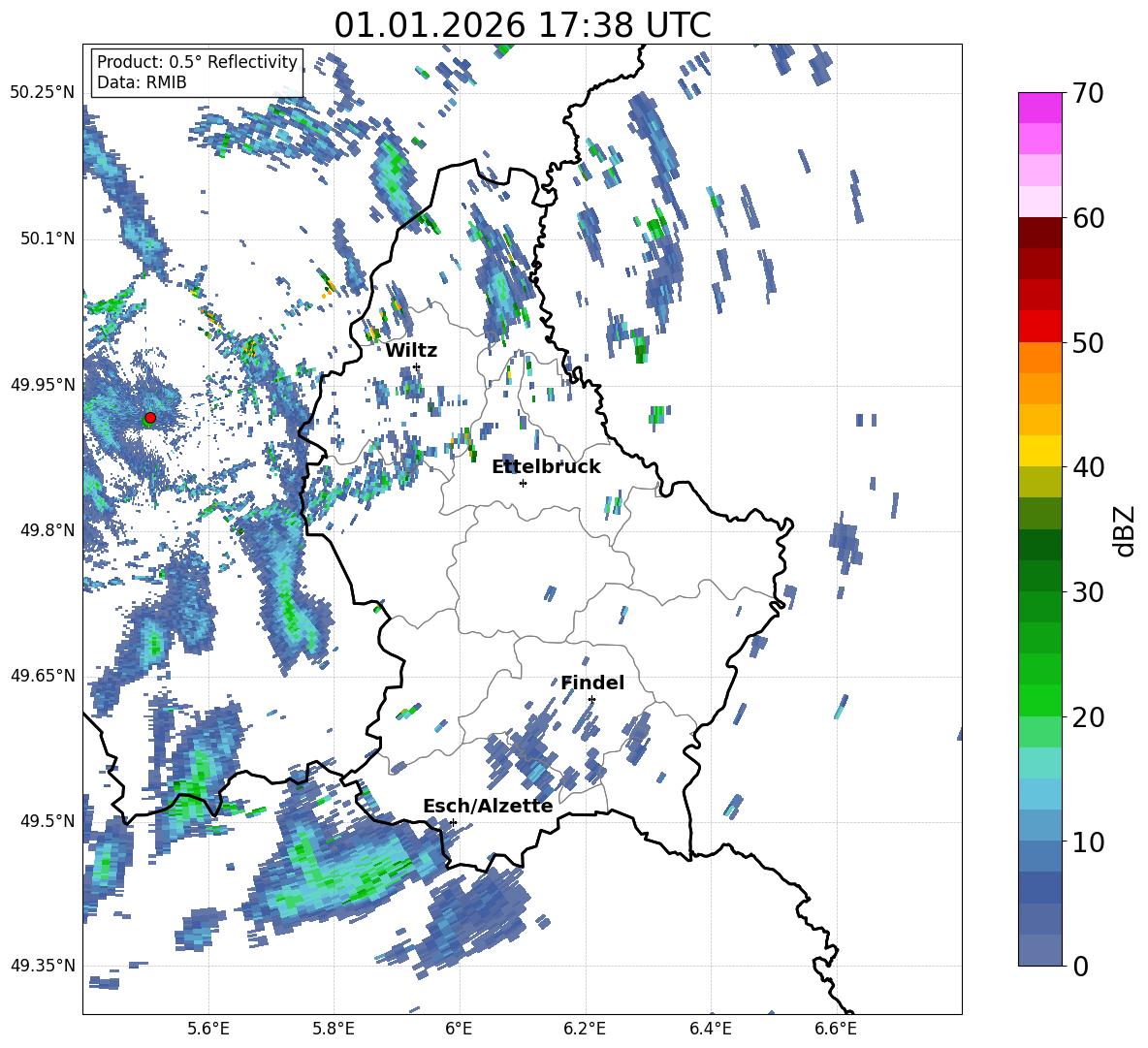
Task: Click the 50.1°N latitude label
Action: point(48,238)
